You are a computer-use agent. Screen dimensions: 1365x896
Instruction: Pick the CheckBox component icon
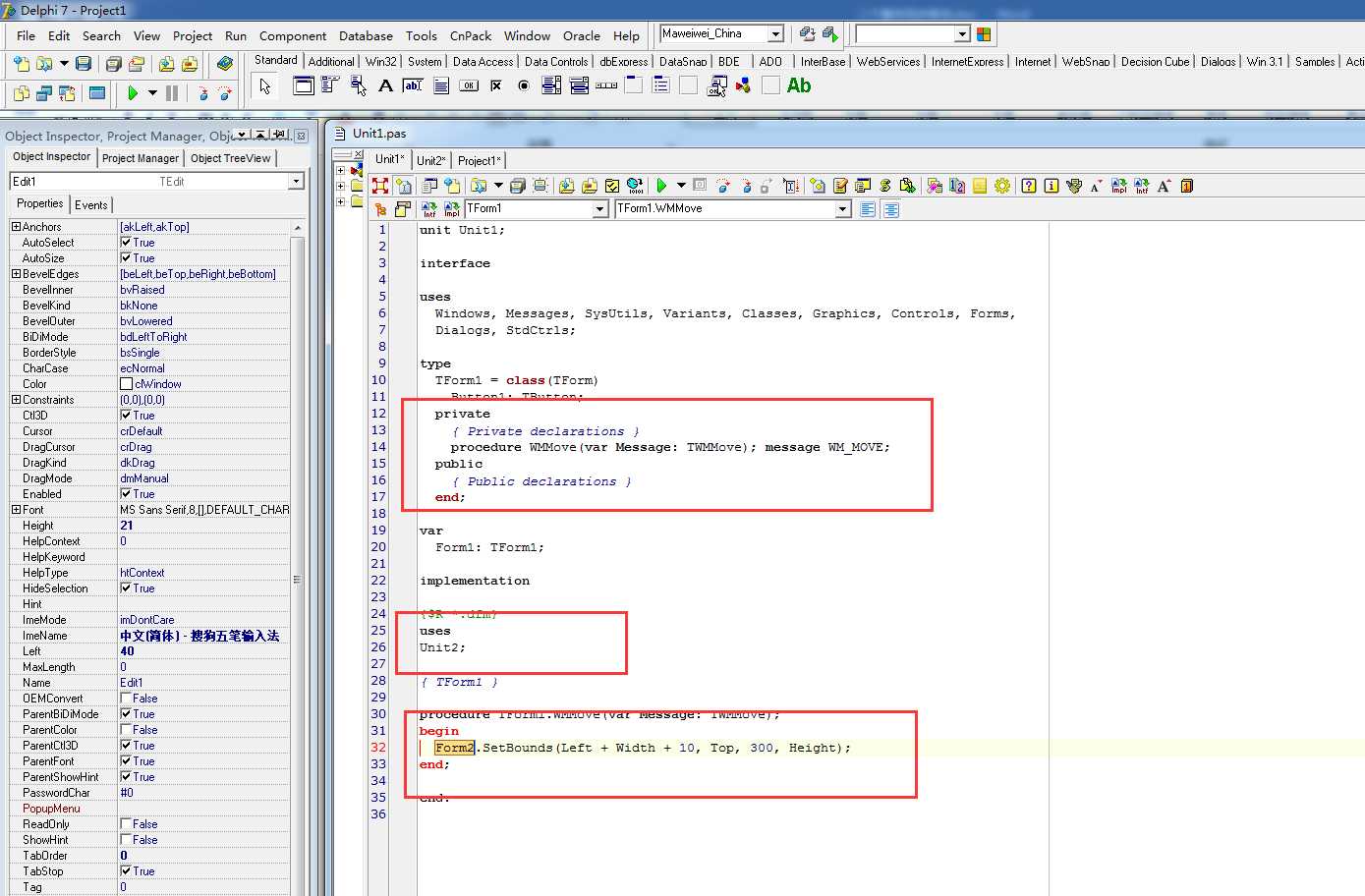[496, 86]
